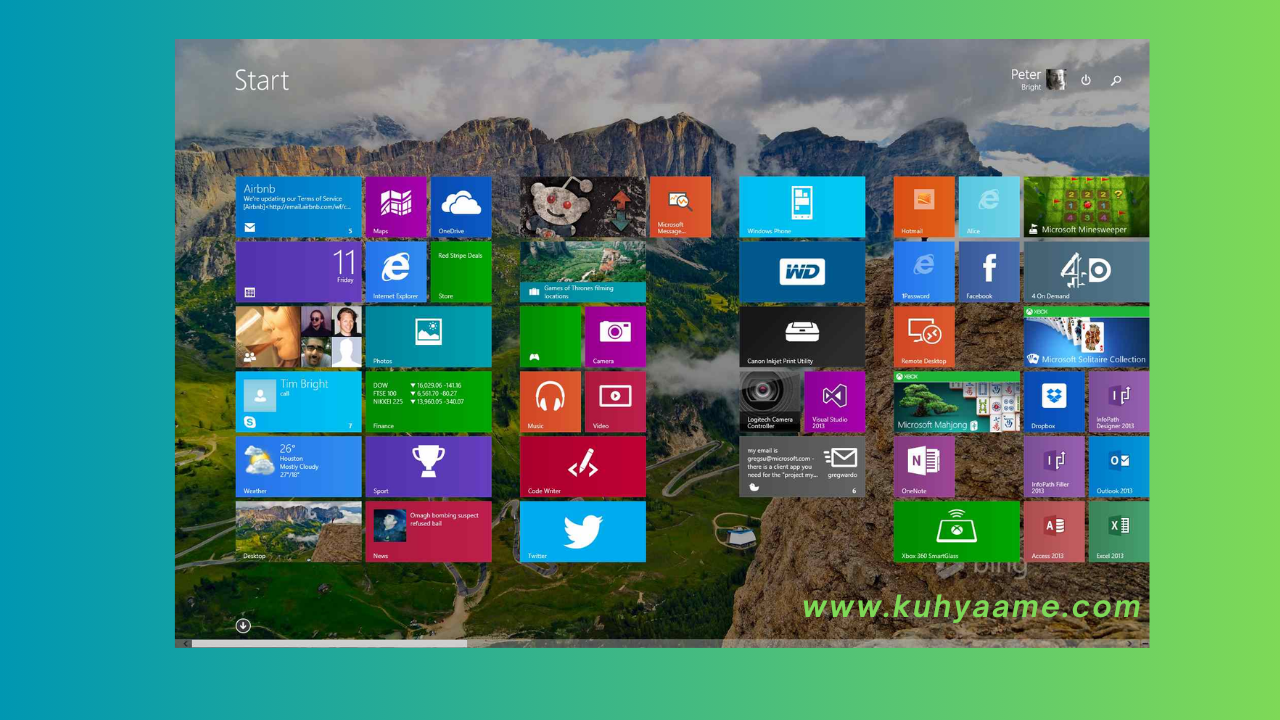
Task: Open the Sport trophy tile
Action: point(428,467)
